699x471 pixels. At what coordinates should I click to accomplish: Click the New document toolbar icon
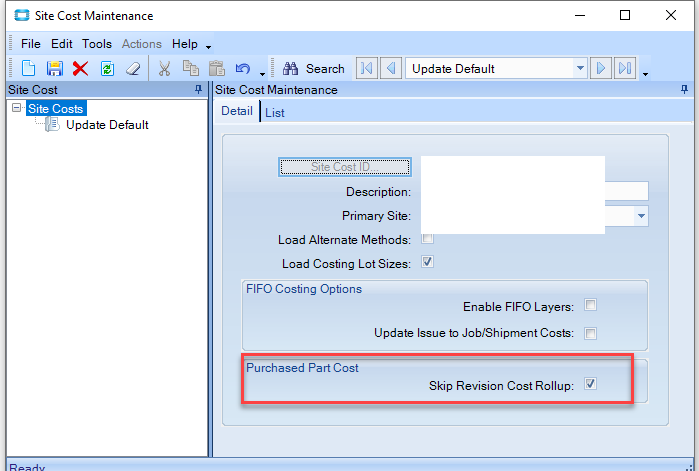coord(29,69)
